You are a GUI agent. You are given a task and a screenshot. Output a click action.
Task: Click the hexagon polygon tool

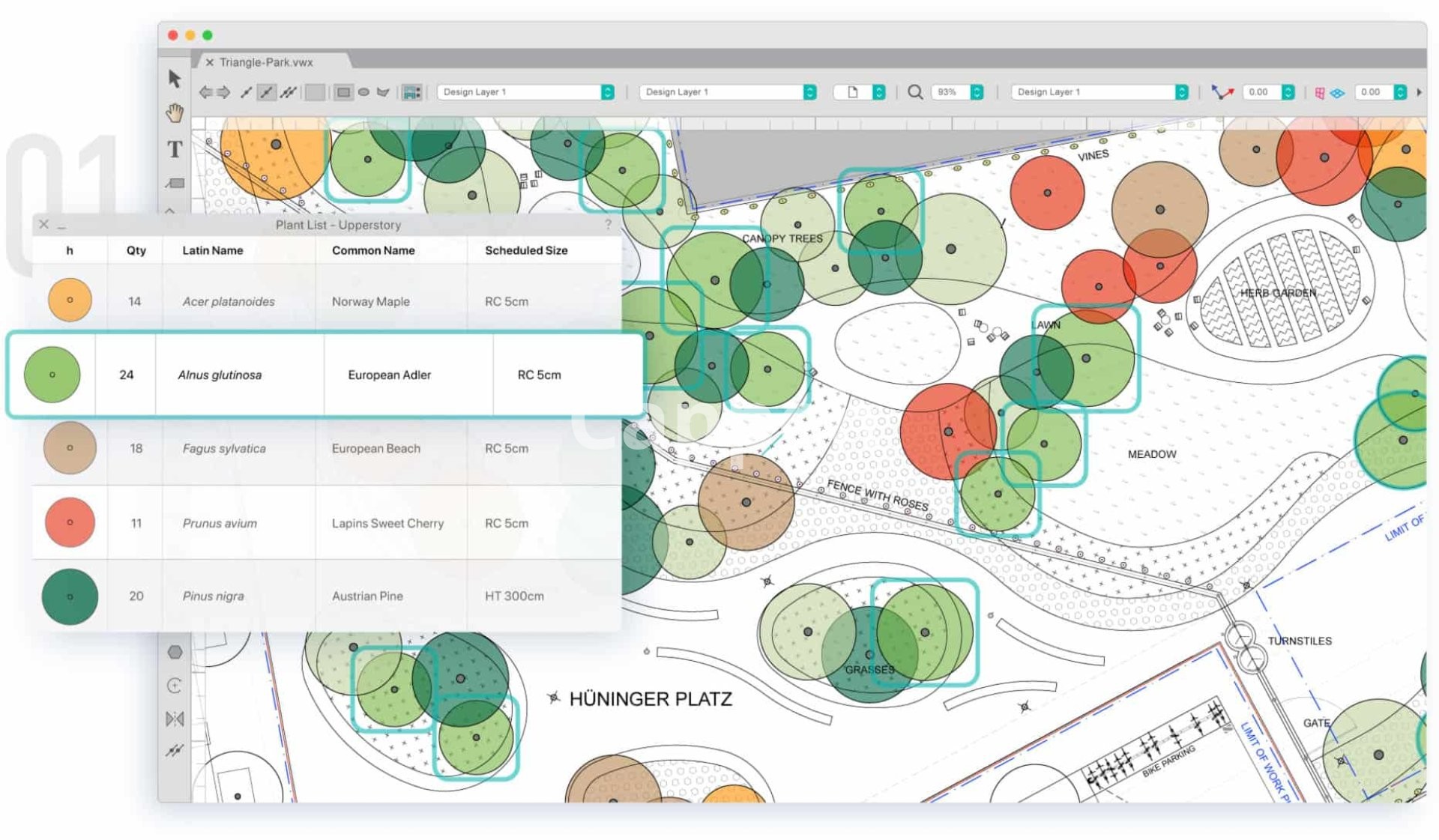pos(175,652)
